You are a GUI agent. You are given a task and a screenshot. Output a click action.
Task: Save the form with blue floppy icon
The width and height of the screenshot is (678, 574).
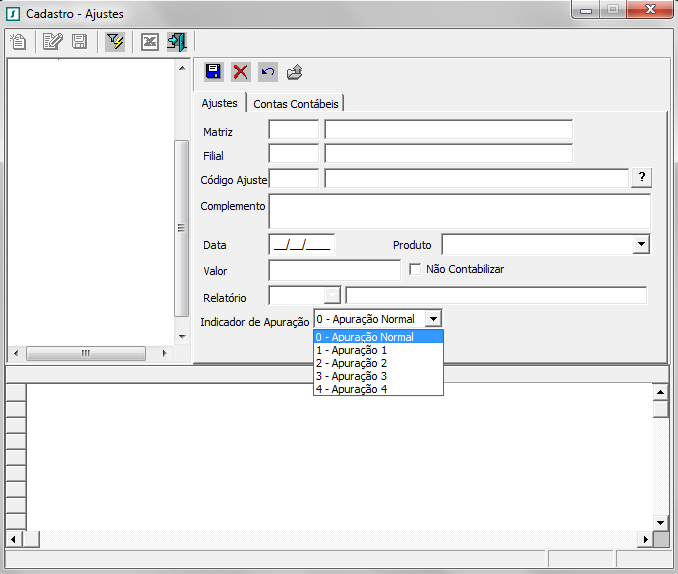tap(213, 72)
